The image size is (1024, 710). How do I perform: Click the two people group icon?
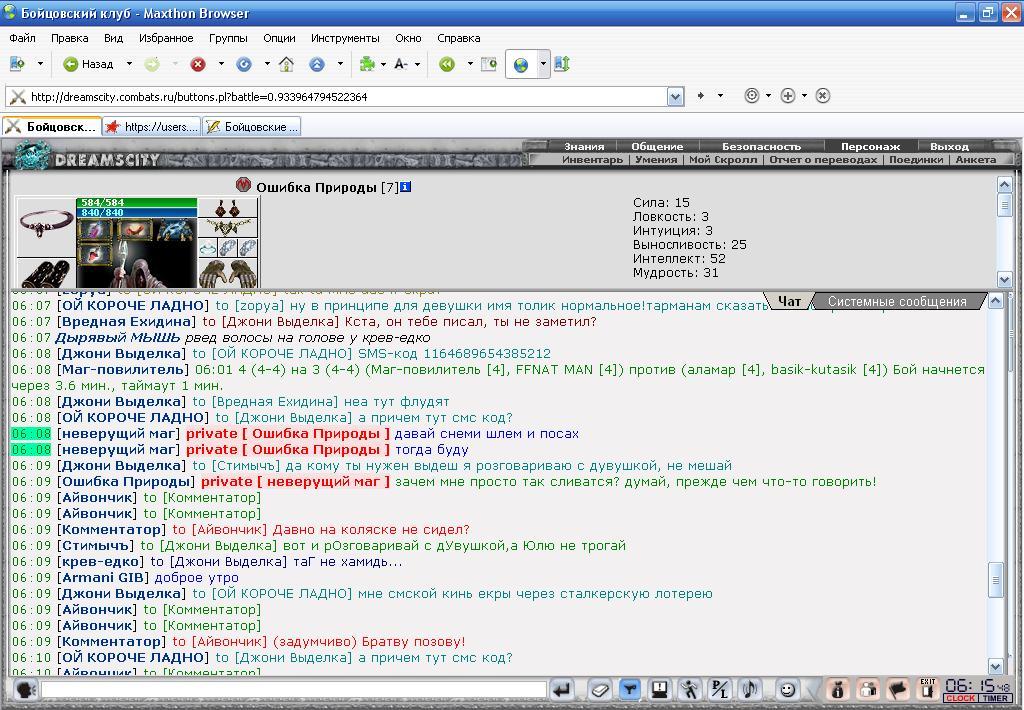pyautogui.click(x=868, y=689)
